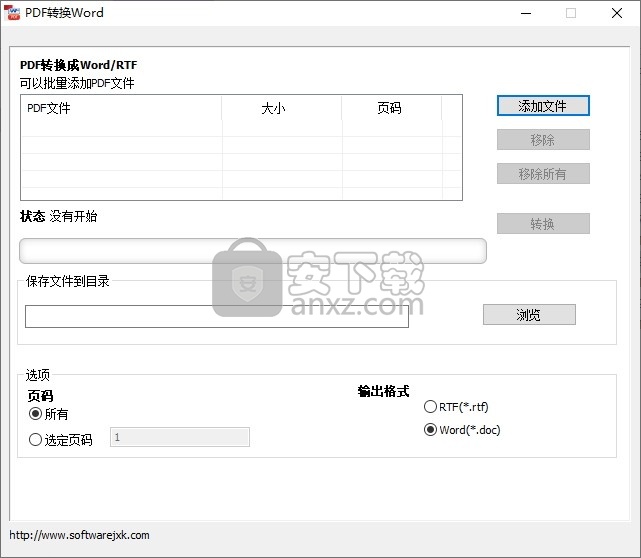The height and width of the screenshot is (558, 641).
Task: Minimize the PDF转换Word window
Action: point(526,13)
